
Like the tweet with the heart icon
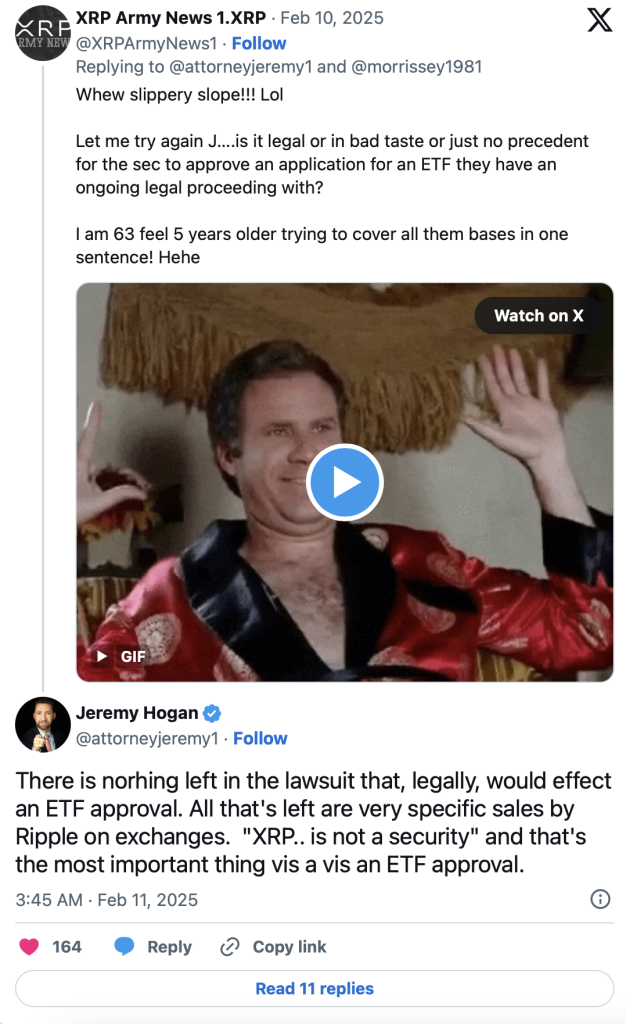point(30,946)
